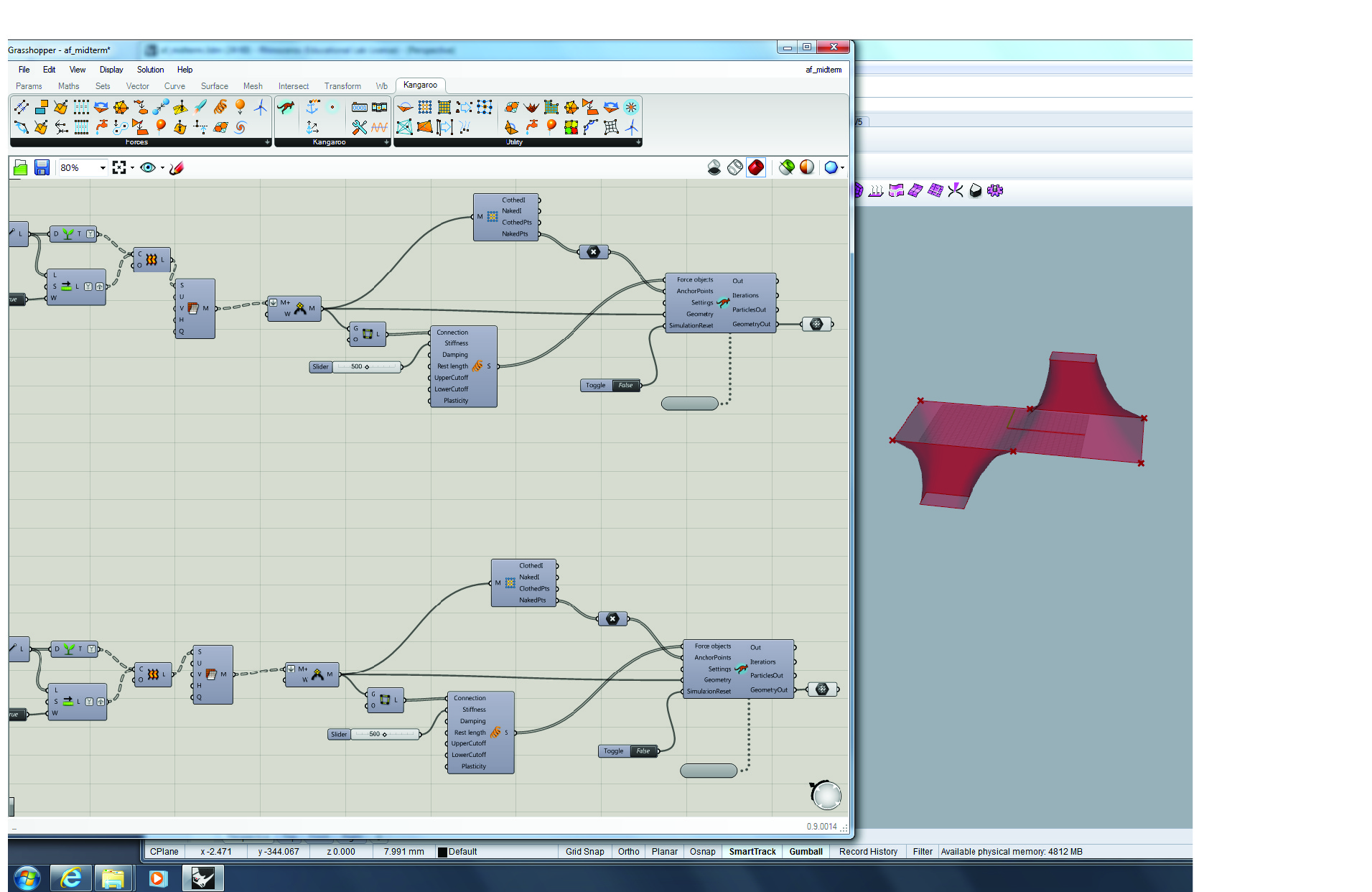Toggle the upper False boolean toggle

(x=625, y=386)
